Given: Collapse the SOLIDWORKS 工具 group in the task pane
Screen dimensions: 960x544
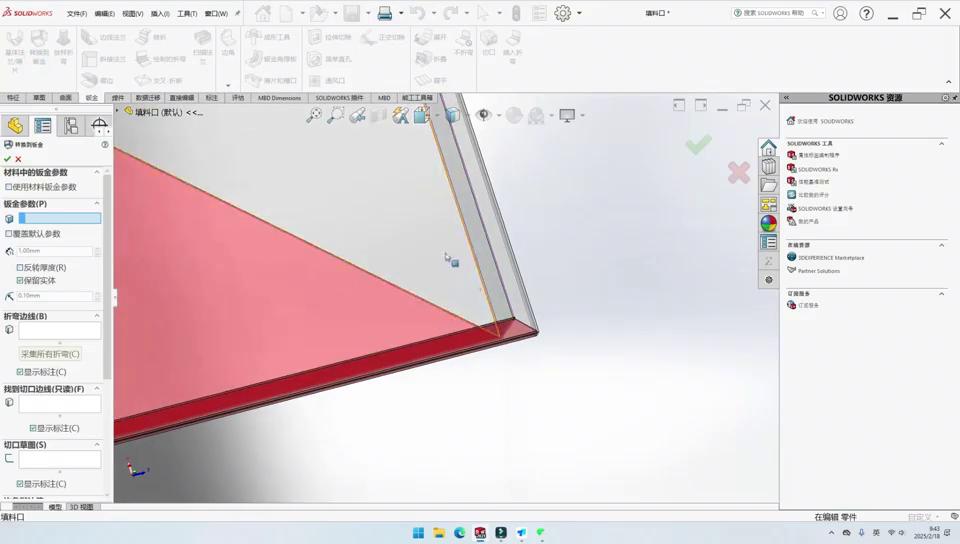Looking at the screenshot, I should point(941,143).
